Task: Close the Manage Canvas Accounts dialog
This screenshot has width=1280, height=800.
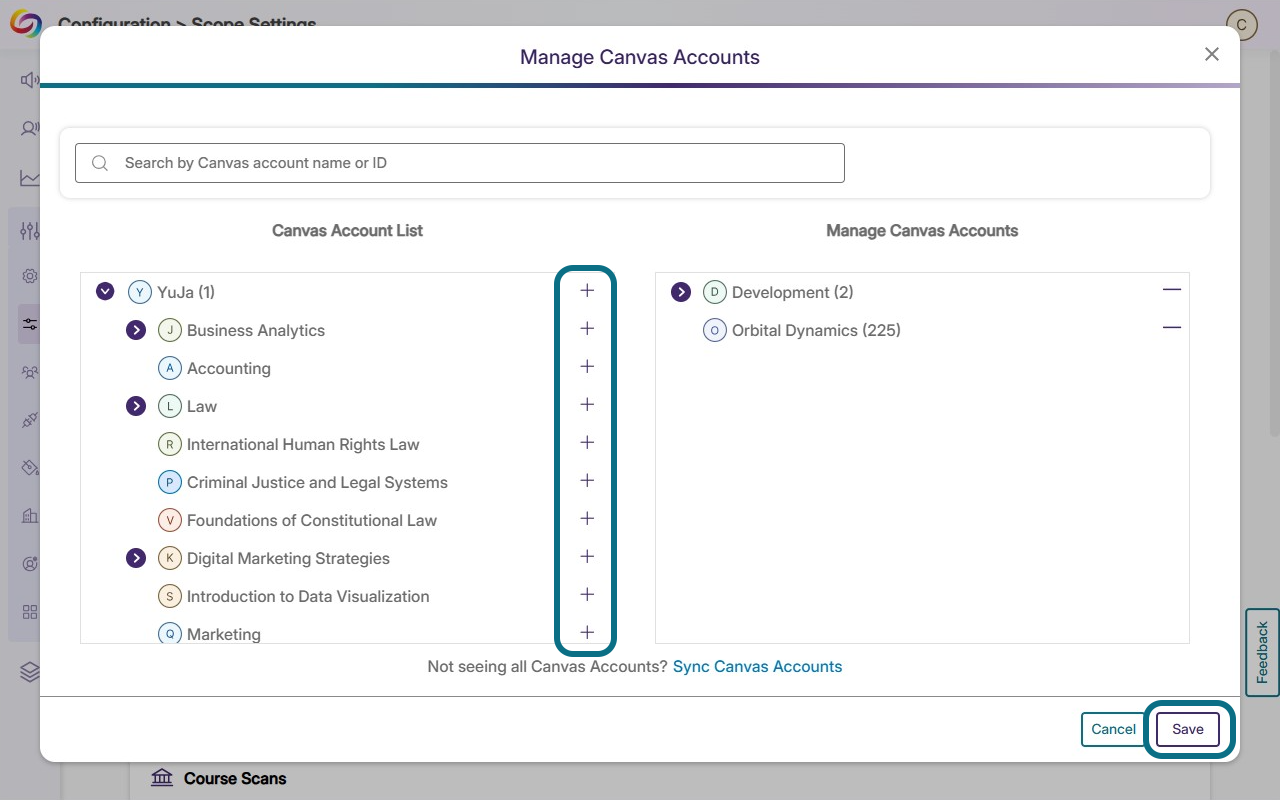Action: pos(1212,54)
